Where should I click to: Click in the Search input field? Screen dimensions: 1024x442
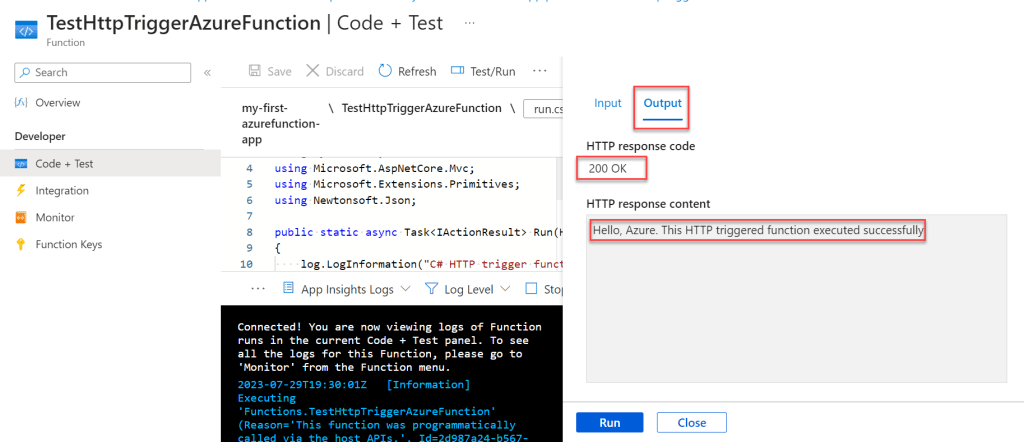103,72
